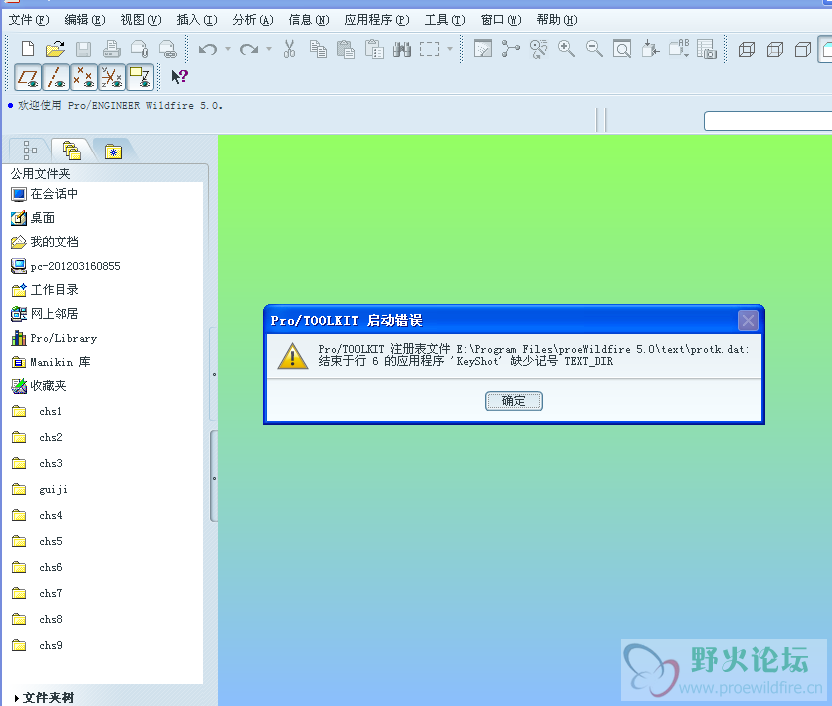Click the Copy icon

[318, 49]
